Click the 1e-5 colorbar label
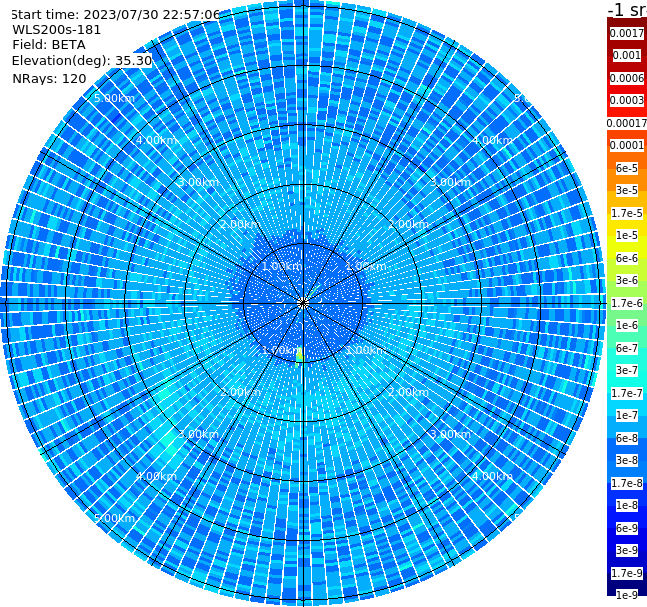This screenshot has width=647, height=607. coord(627,235)
